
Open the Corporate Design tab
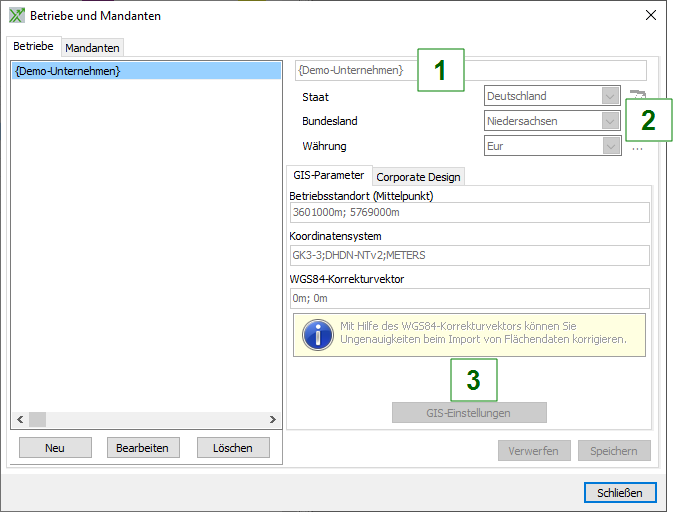pos(418,177)
